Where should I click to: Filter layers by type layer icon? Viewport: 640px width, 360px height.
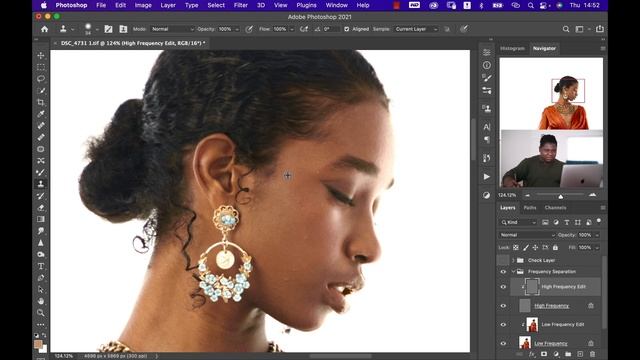(567, 222)
